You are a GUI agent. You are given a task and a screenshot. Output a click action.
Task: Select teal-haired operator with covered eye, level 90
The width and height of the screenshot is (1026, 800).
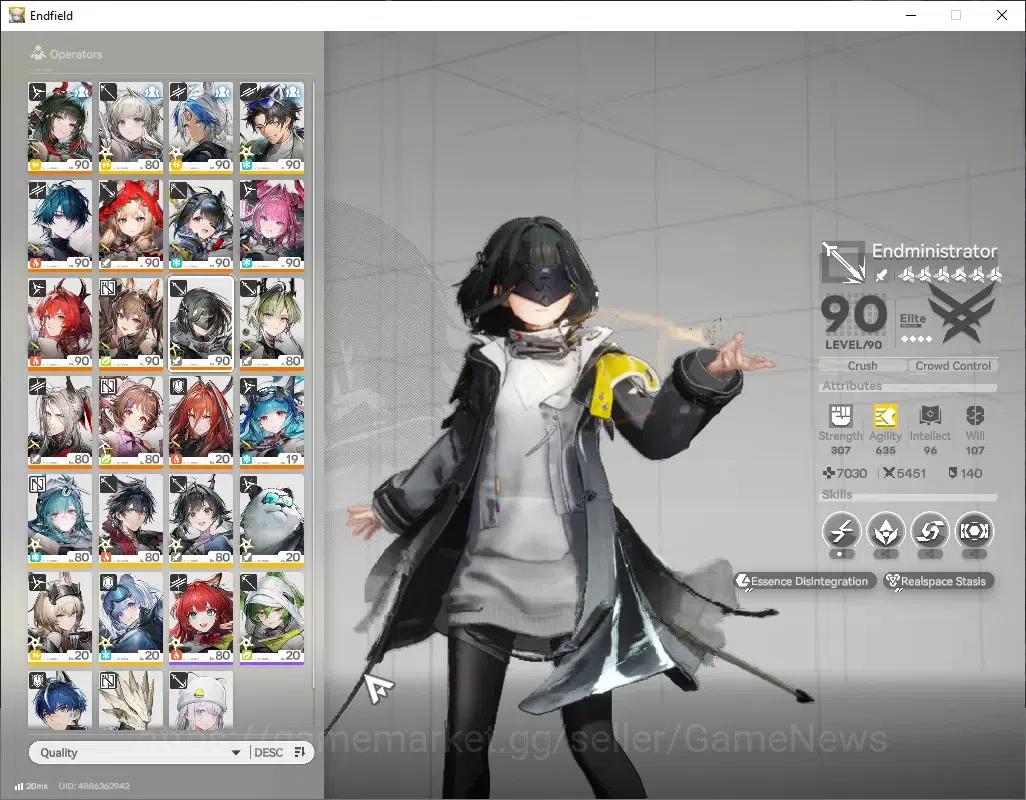click(x=60, y=226)
